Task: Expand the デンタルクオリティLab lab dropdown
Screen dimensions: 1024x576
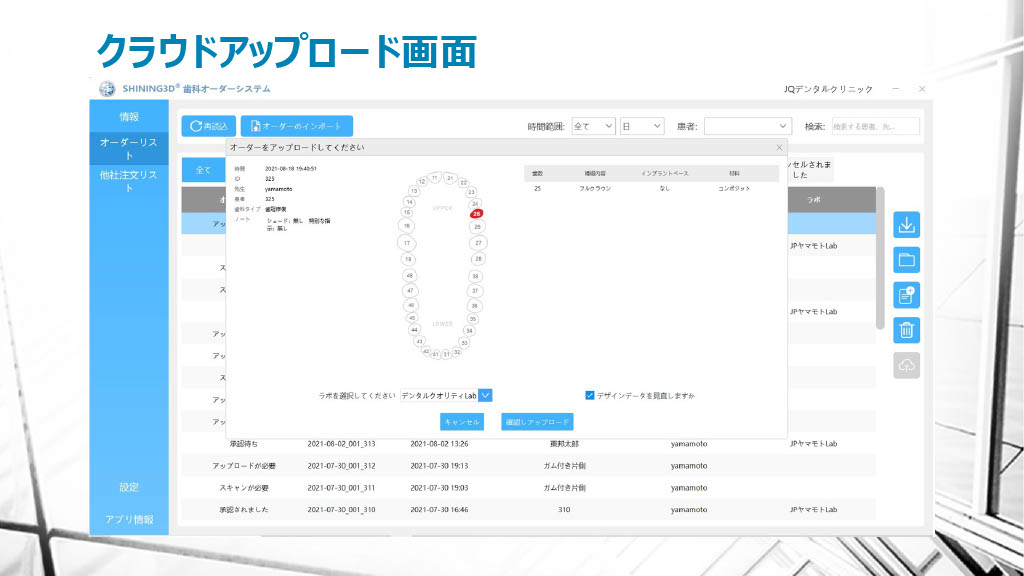Action: point(486,396)
